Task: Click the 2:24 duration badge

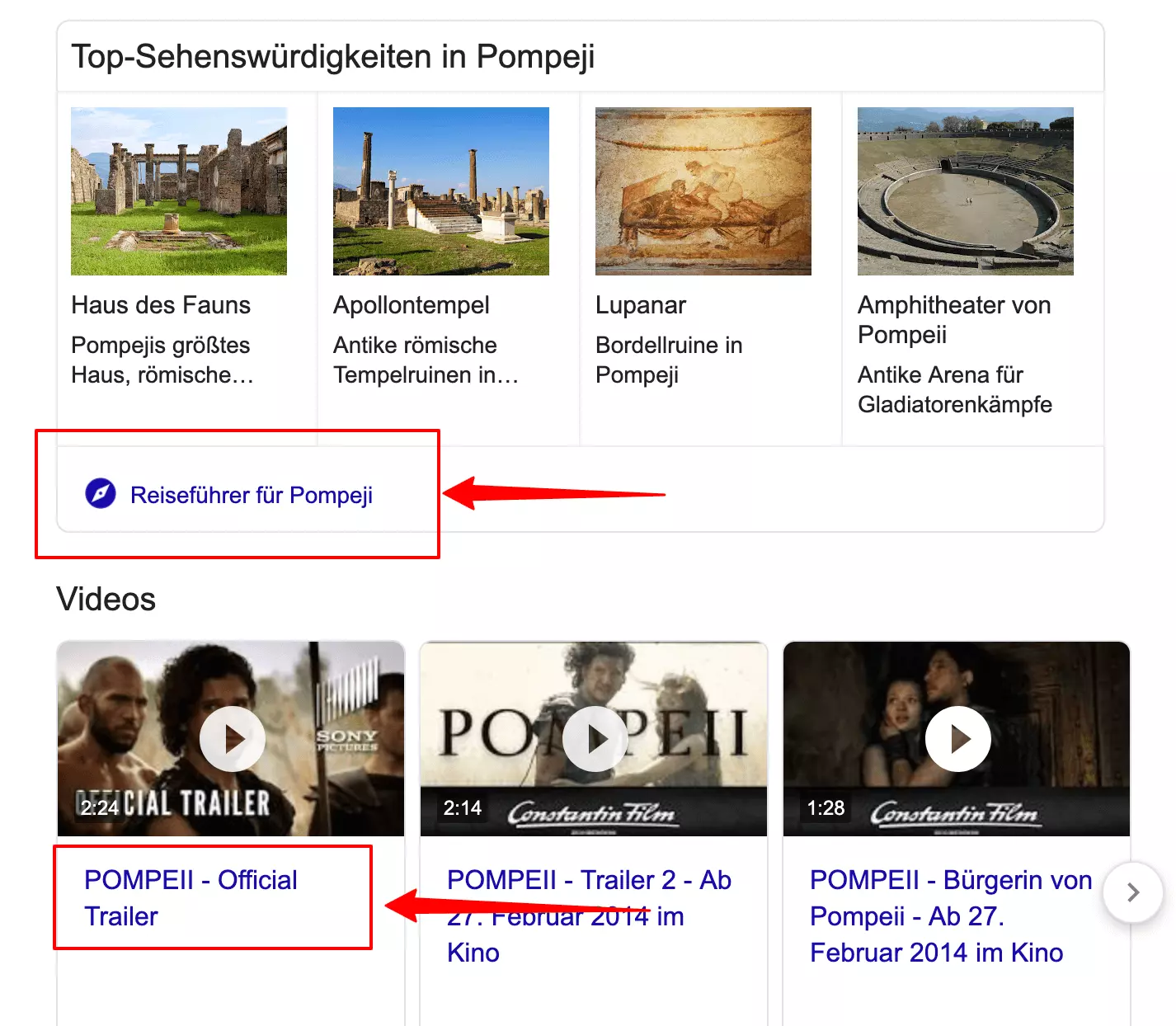Action: pyautogui.click(x=100, y=807)
